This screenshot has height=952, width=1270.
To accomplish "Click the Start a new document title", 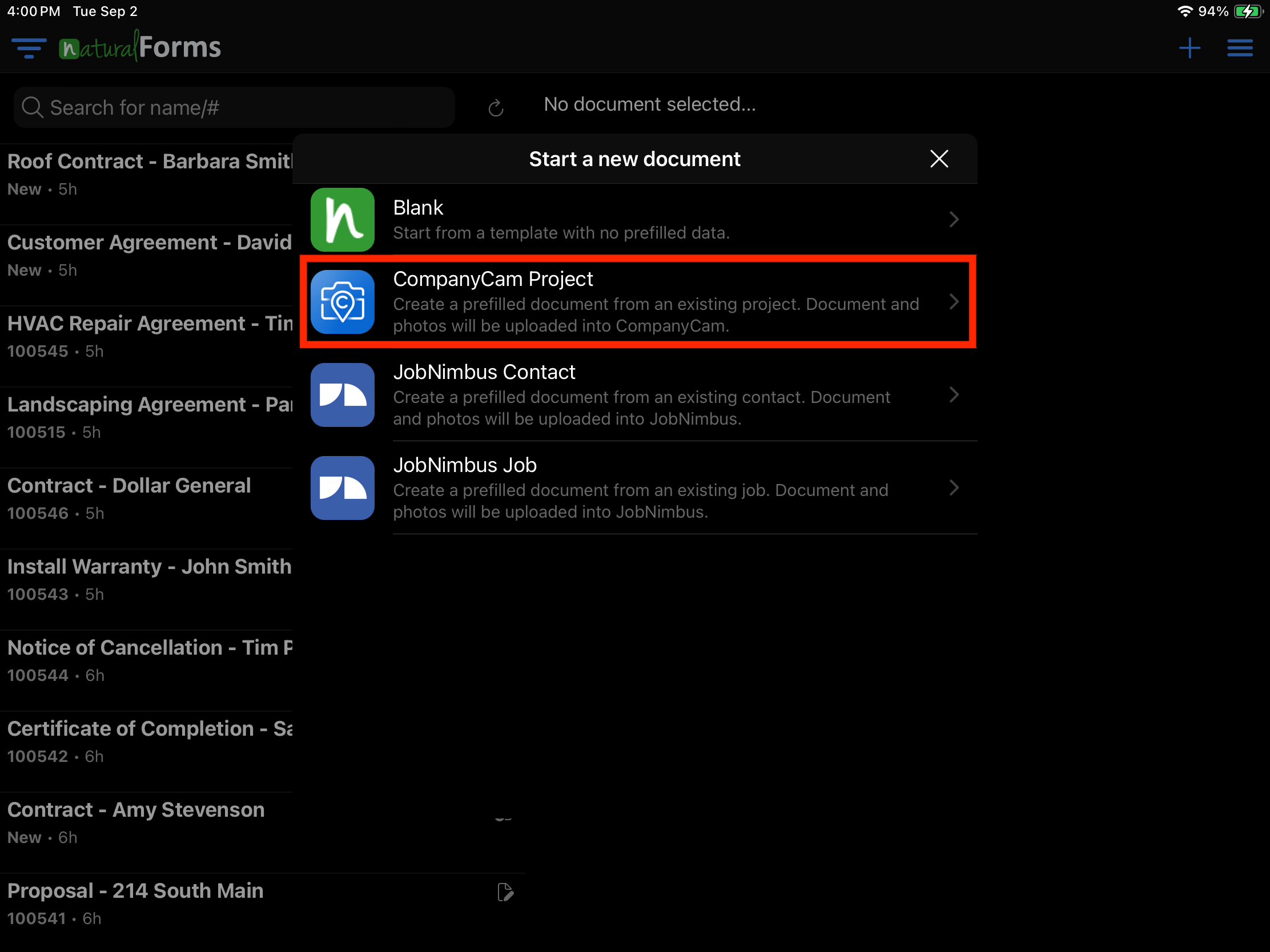I will click(x=634, y=159).
